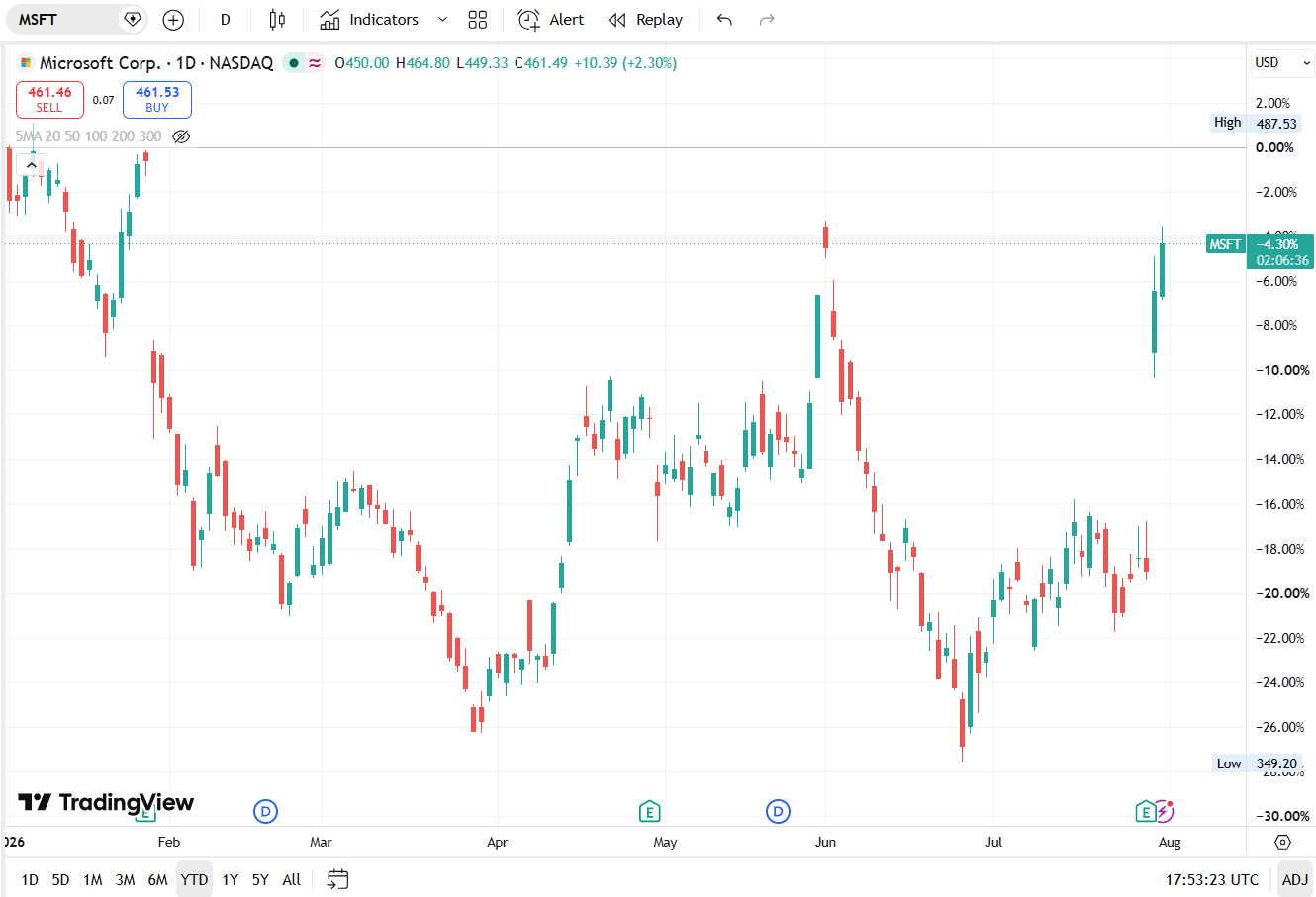Open the D time interval menu

pos(226,20)
